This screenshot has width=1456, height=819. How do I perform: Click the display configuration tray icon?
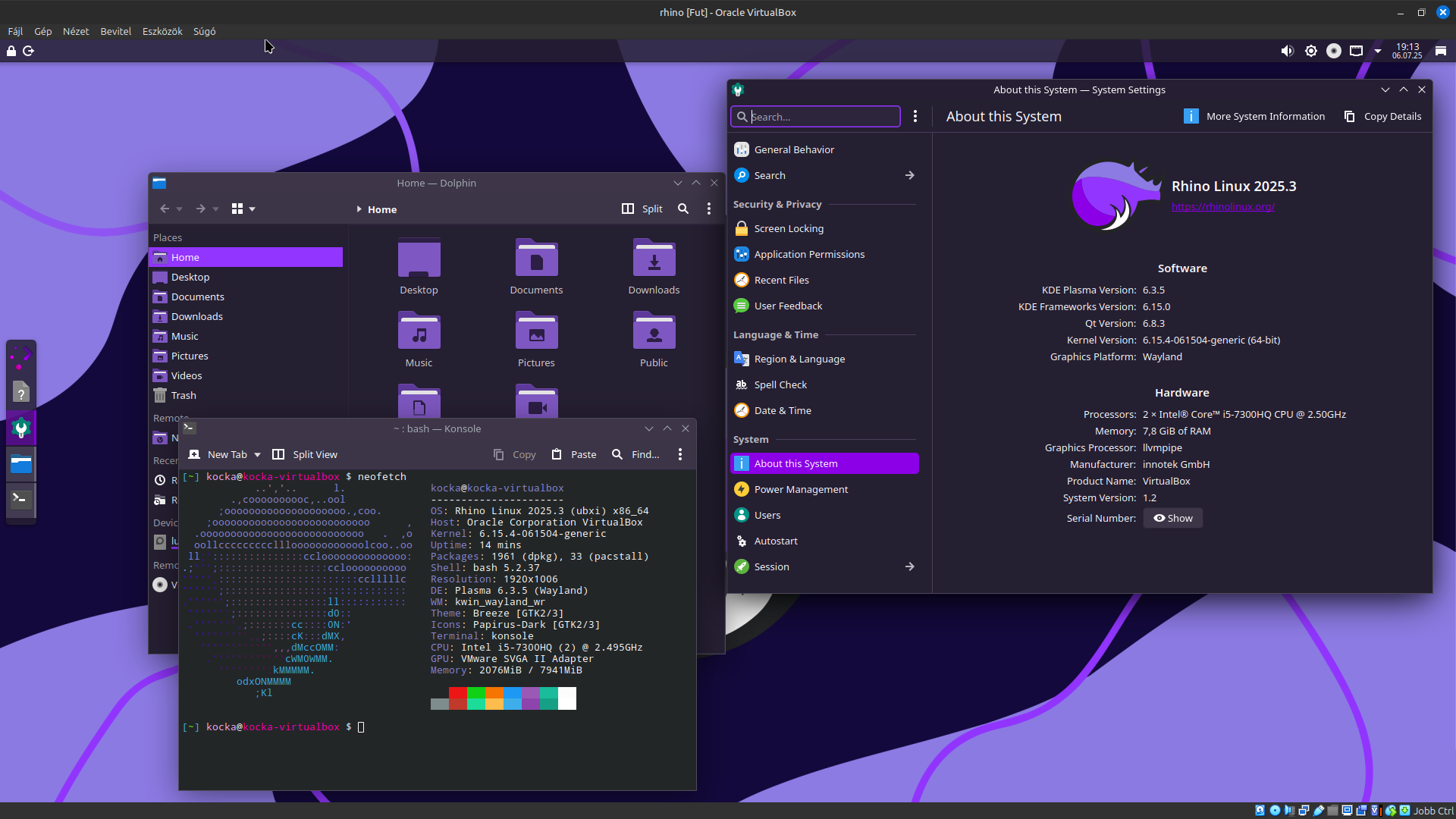[x=1357, y=51]
